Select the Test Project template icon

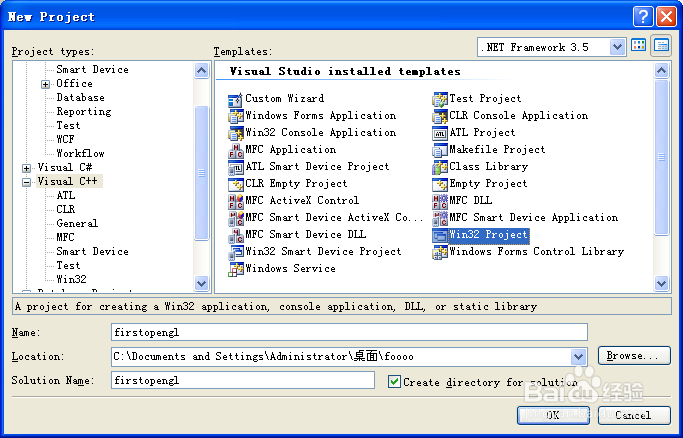tap(440, 100)
